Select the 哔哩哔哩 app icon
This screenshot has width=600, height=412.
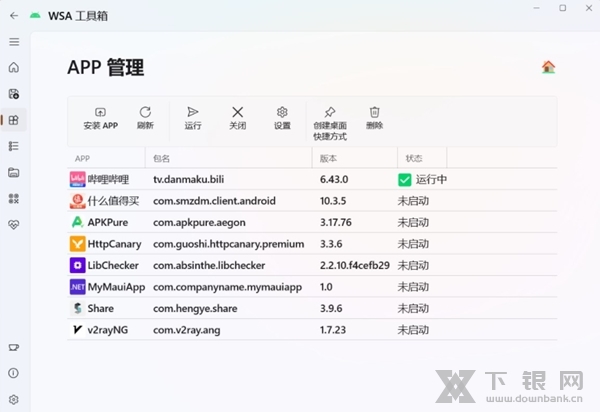tap(78, 179)
